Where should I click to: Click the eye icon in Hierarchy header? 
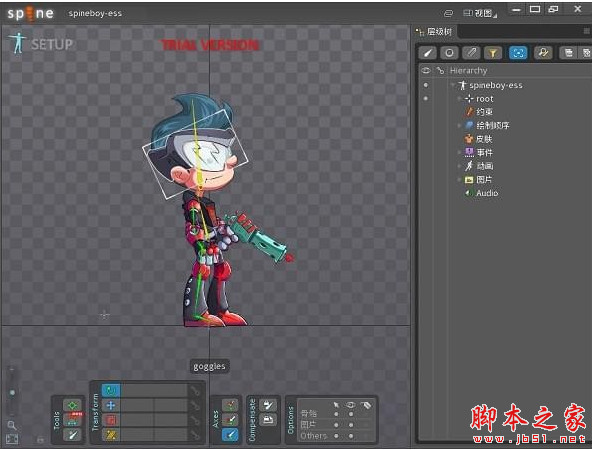426,70
